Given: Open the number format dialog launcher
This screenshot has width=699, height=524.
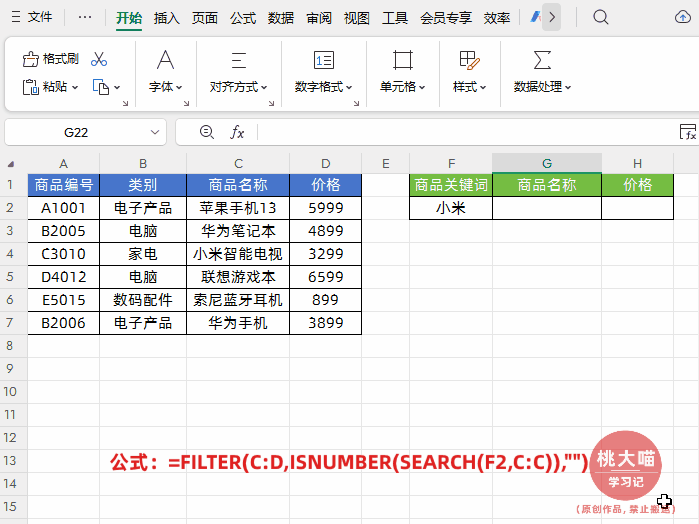Looking at the screenshot, I should [356, 103].
